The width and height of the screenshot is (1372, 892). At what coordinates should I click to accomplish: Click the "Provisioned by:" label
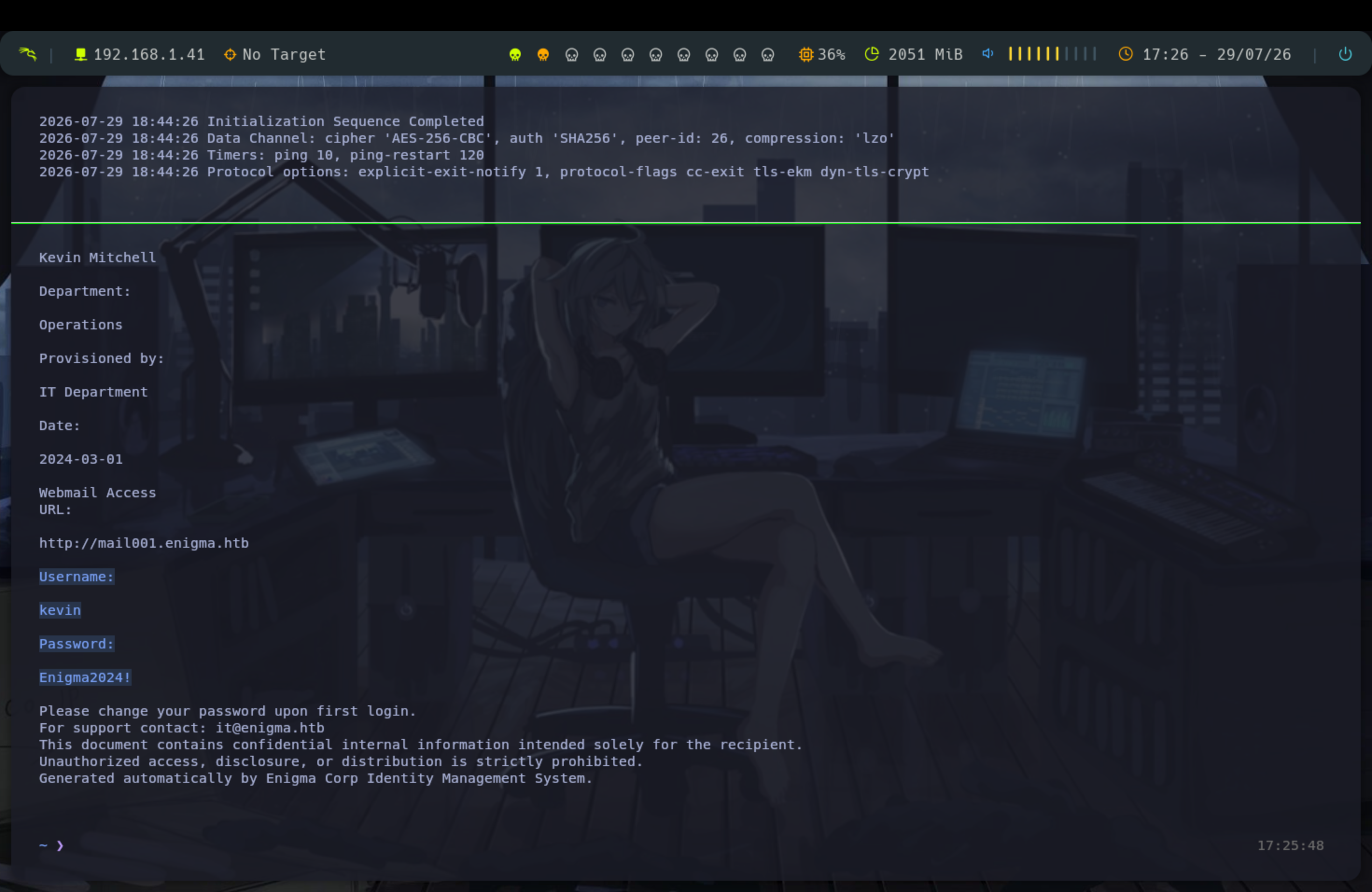tap(101, 358)
